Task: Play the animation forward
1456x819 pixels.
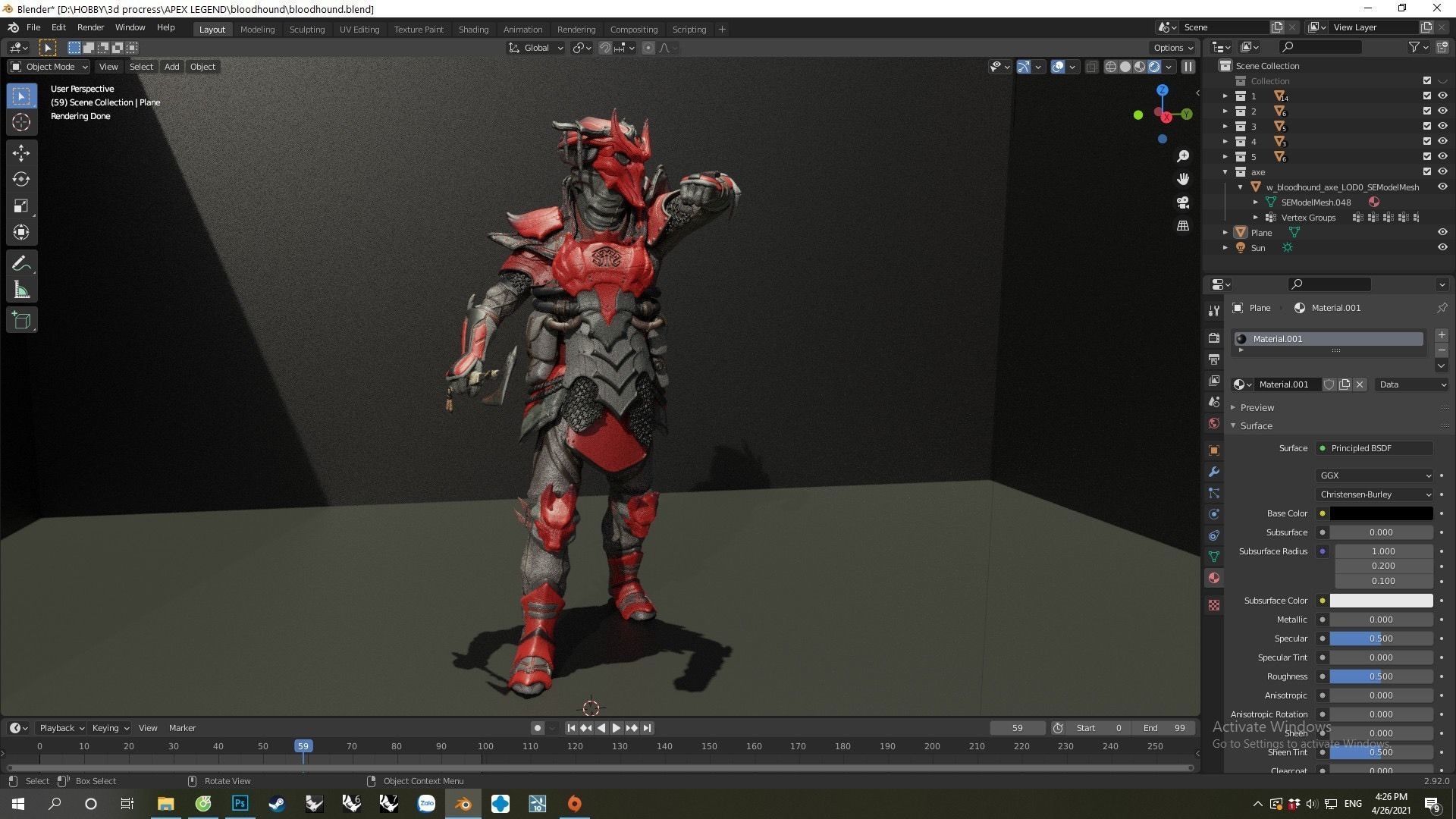Action: [617, 728]
